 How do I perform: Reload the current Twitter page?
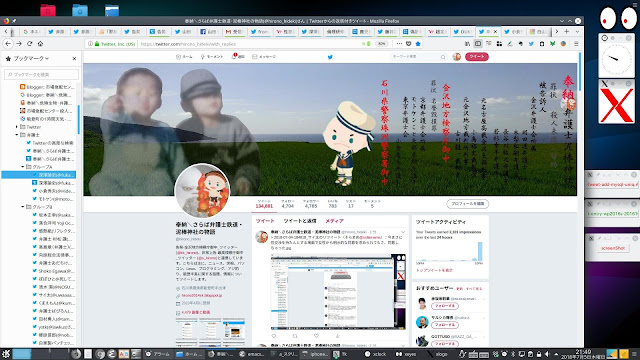point(29,44)
